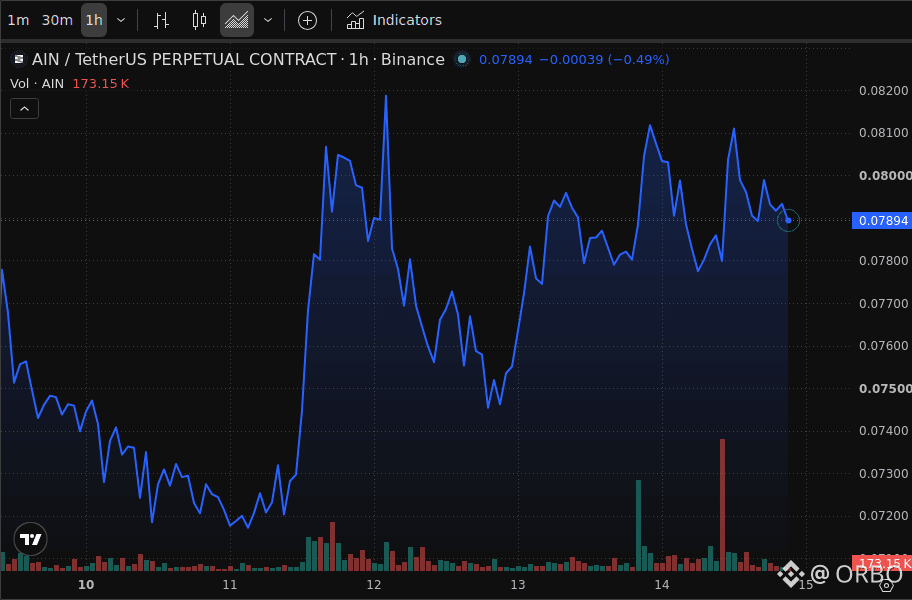
Task: Click date label 13 on time axis
Action: coord(518,585)
